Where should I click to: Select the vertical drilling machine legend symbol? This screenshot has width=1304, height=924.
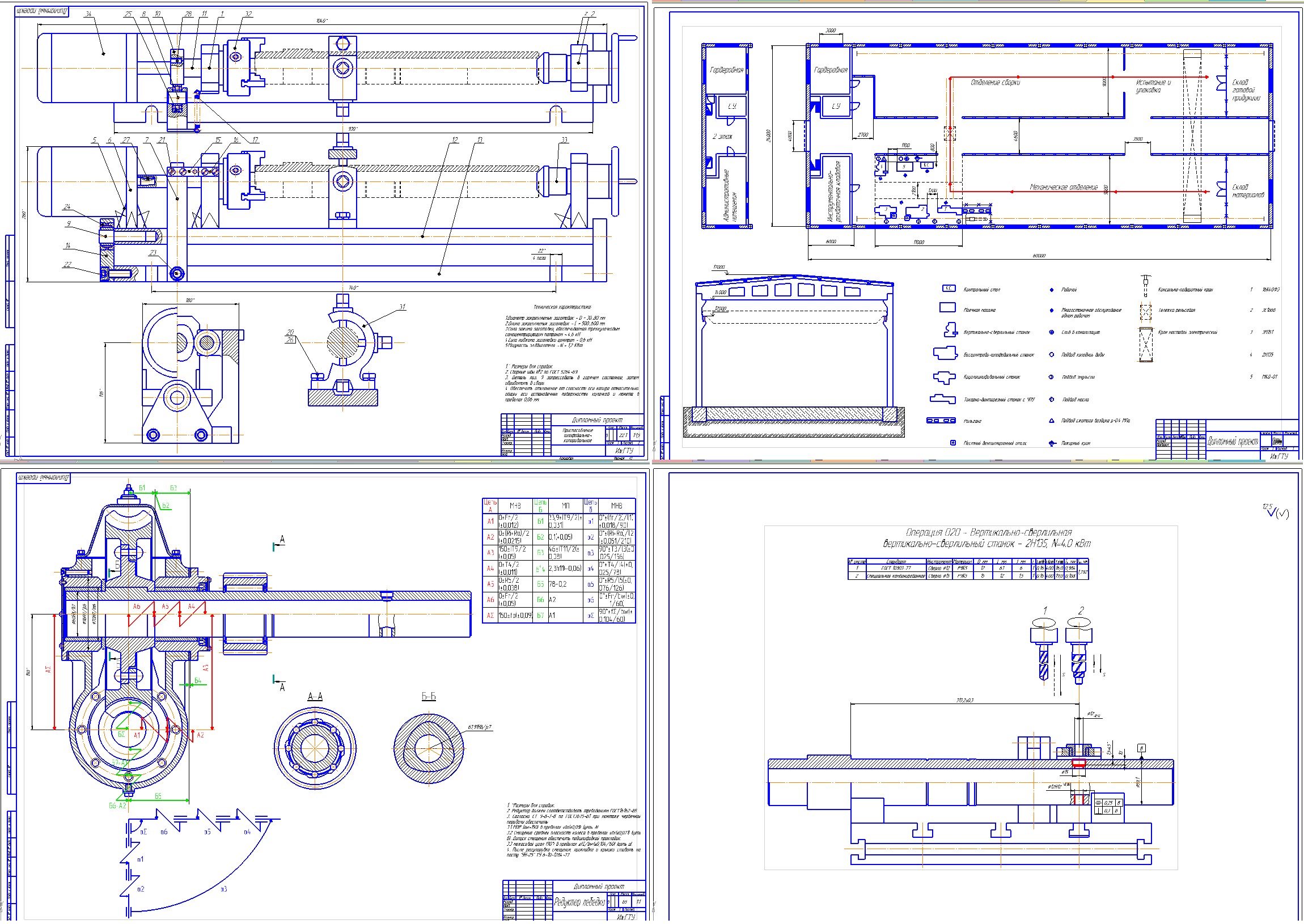[951, 329]
